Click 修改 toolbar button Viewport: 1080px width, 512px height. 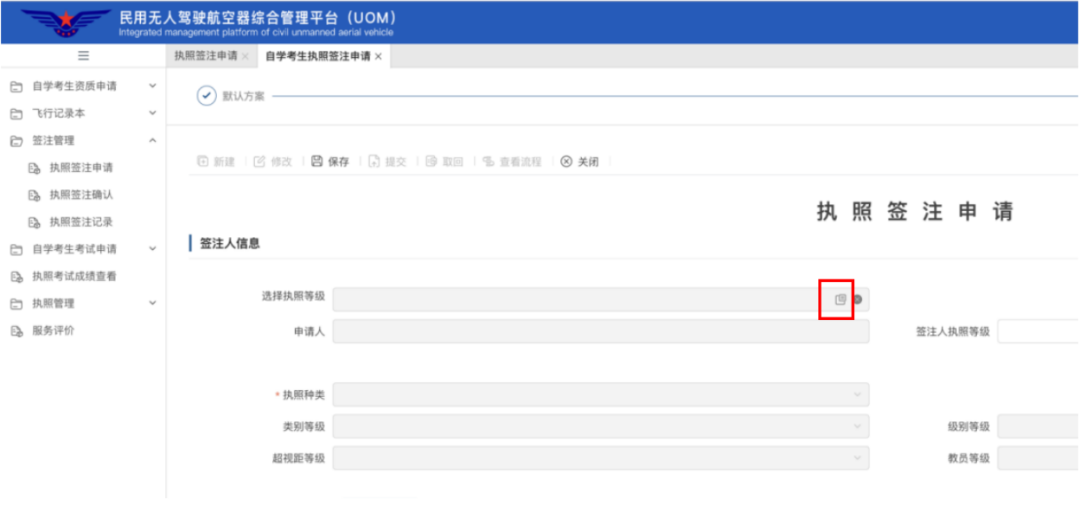[273, 162]
